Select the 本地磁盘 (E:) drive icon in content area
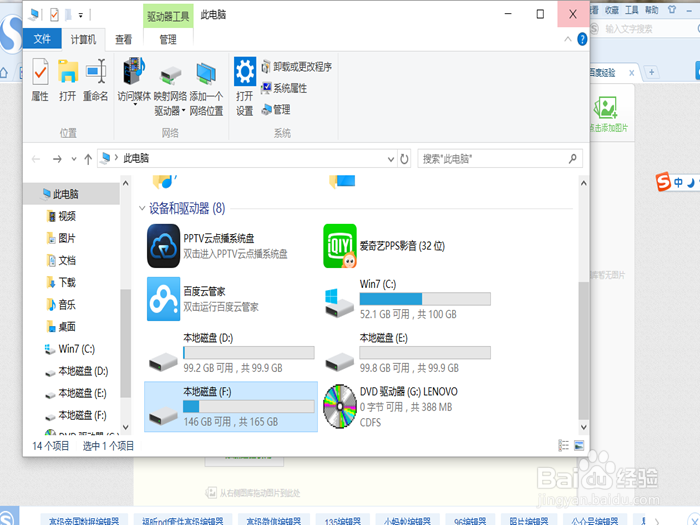 [x=340, y=362]
